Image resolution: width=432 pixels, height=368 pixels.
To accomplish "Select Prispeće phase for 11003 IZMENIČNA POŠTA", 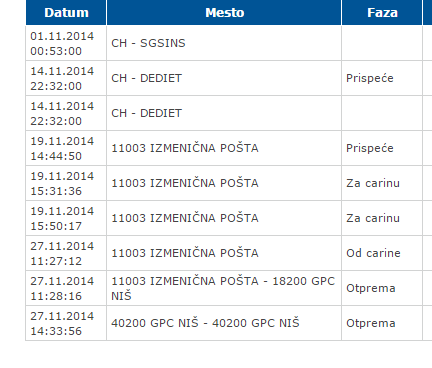I will point(382,148).
